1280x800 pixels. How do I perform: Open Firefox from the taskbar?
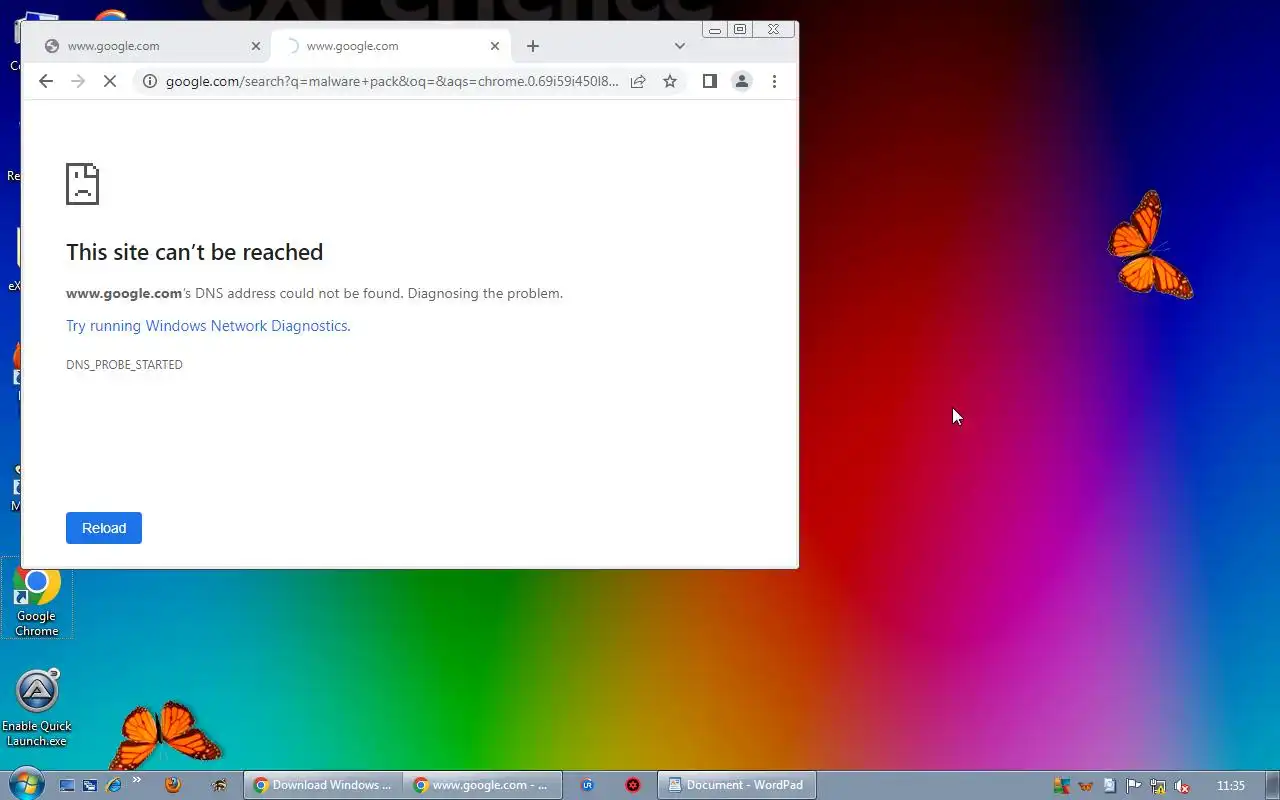click(172, 785)
